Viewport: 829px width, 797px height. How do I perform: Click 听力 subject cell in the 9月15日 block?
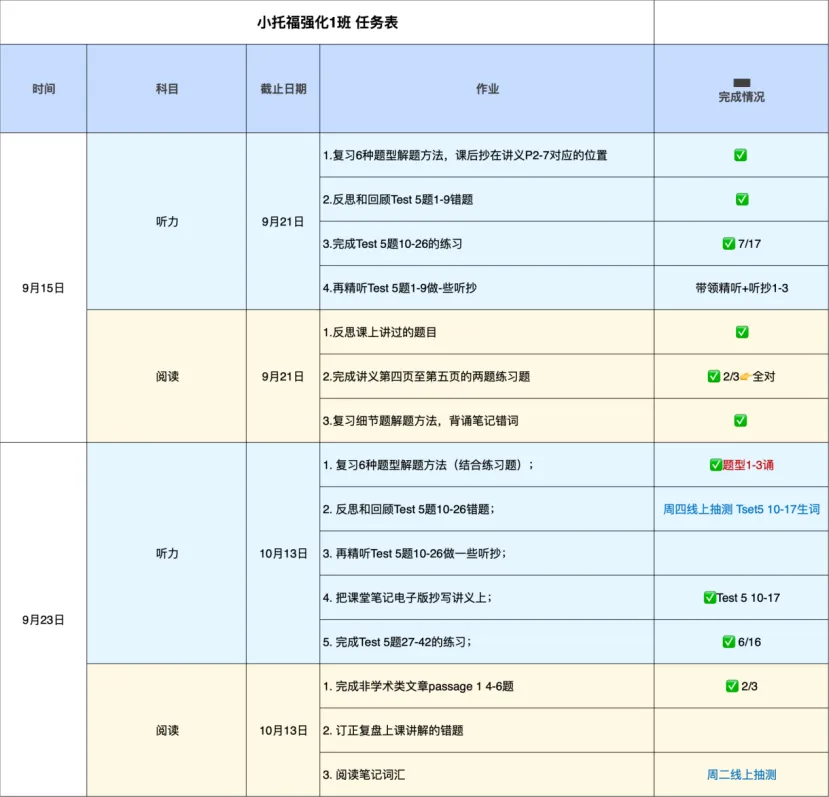[x=167, y=221]
